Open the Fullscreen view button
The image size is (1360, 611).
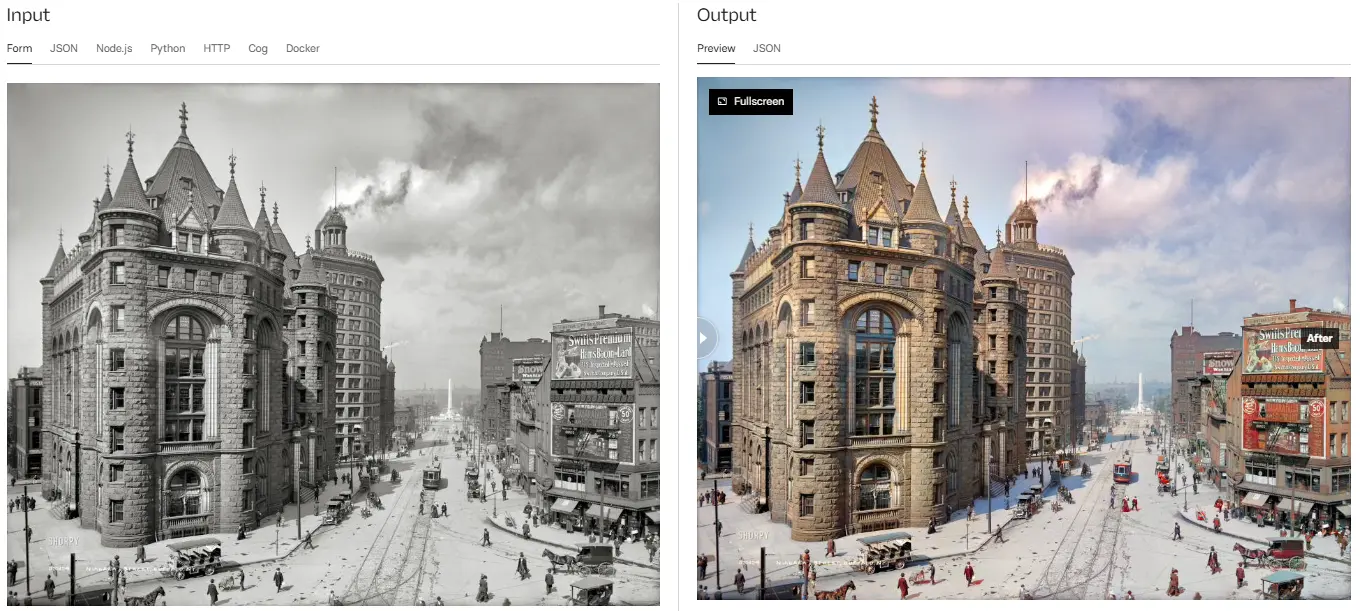[x=751, y=102]
